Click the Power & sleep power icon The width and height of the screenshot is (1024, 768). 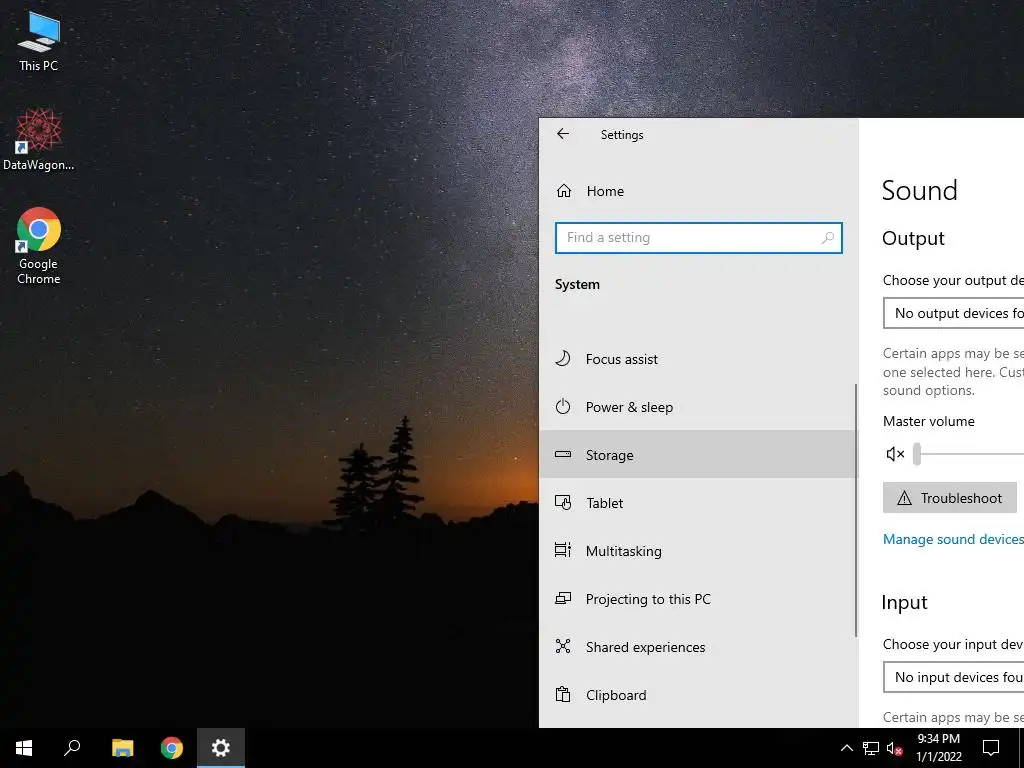coord(563,406)
